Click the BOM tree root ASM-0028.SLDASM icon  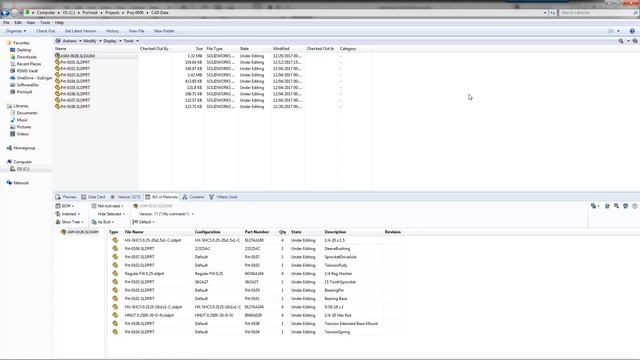tap(63, 232)
